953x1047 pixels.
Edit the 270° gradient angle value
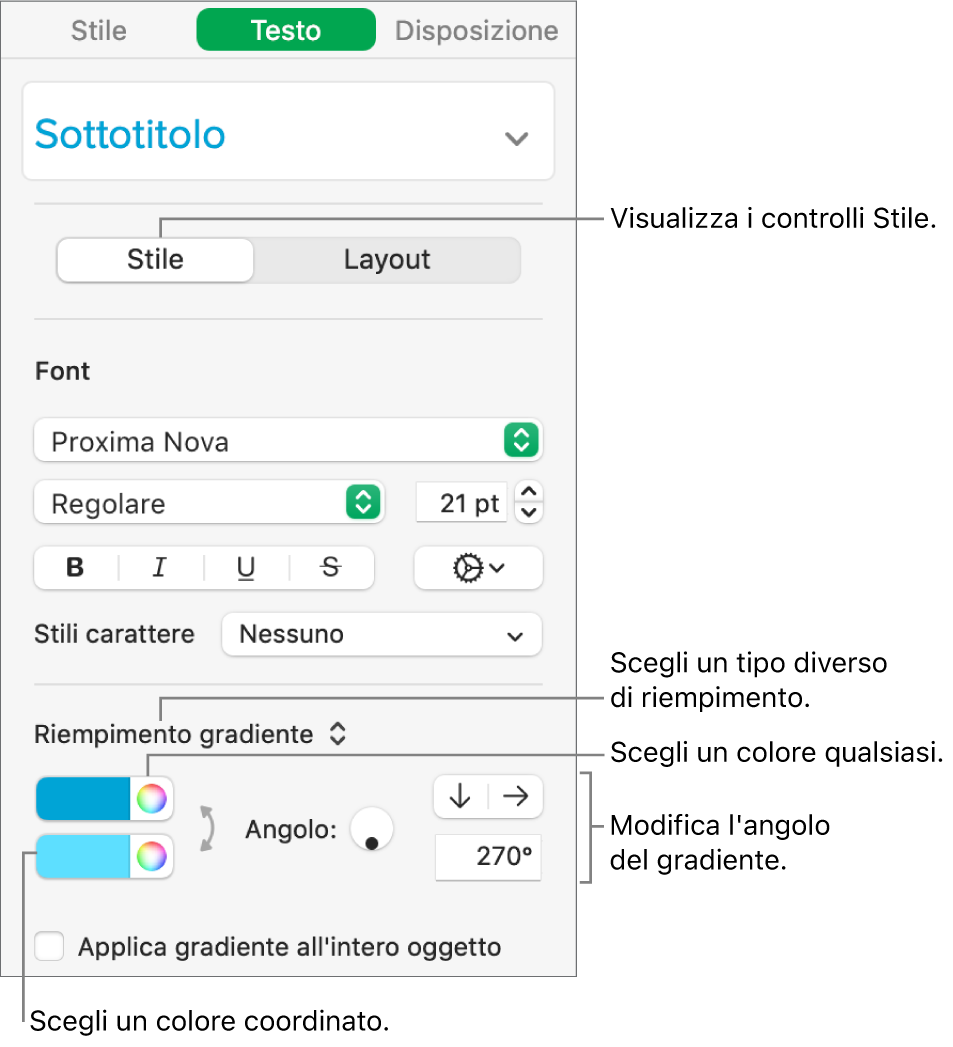[x=487, y=857]
